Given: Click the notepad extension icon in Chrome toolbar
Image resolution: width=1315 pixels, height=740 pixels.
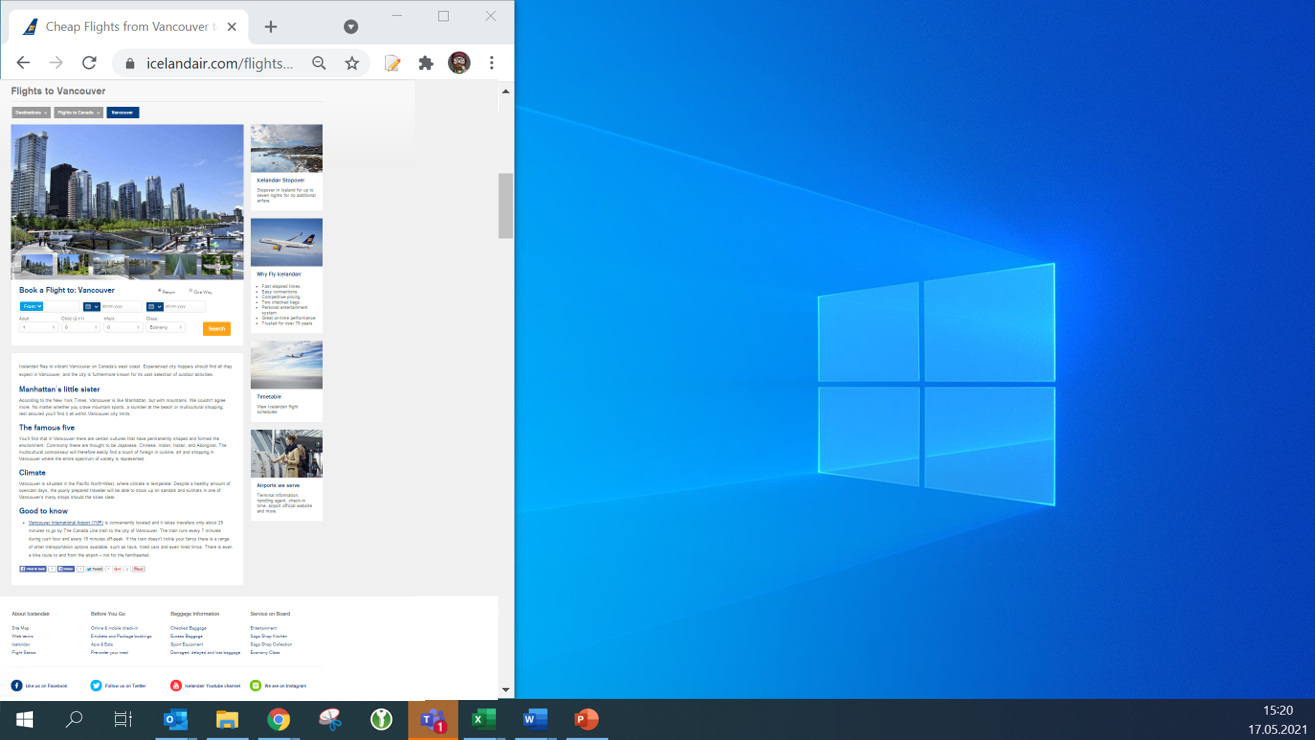Looking at the screenshot, I should click(x=393, y=63).
